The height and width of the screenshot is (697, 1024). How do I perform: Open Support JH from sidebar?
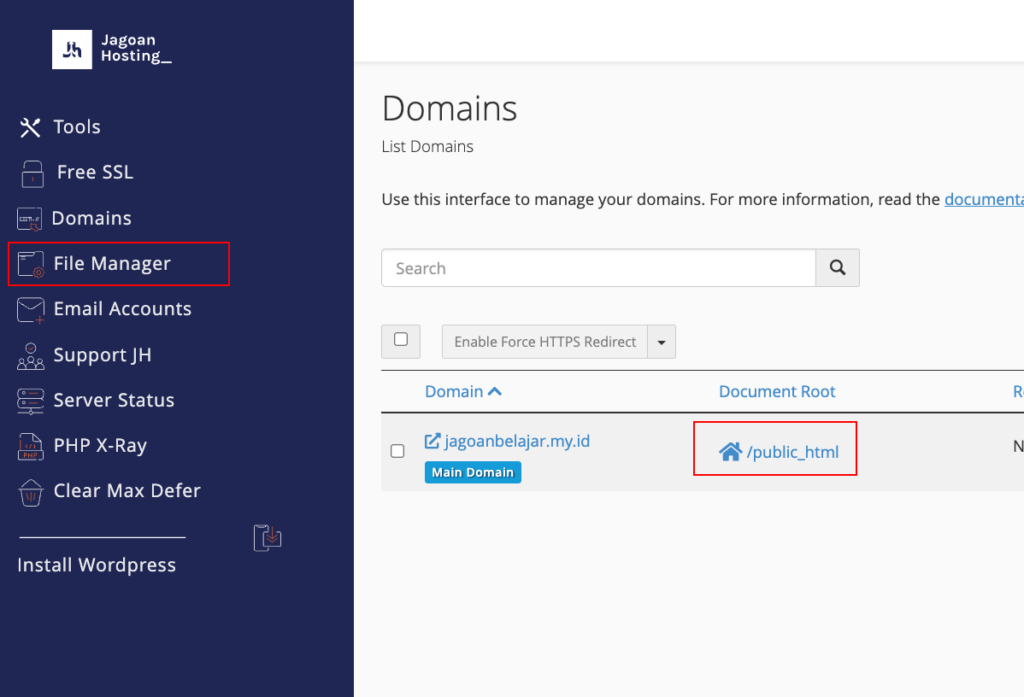tap(102, 355)
